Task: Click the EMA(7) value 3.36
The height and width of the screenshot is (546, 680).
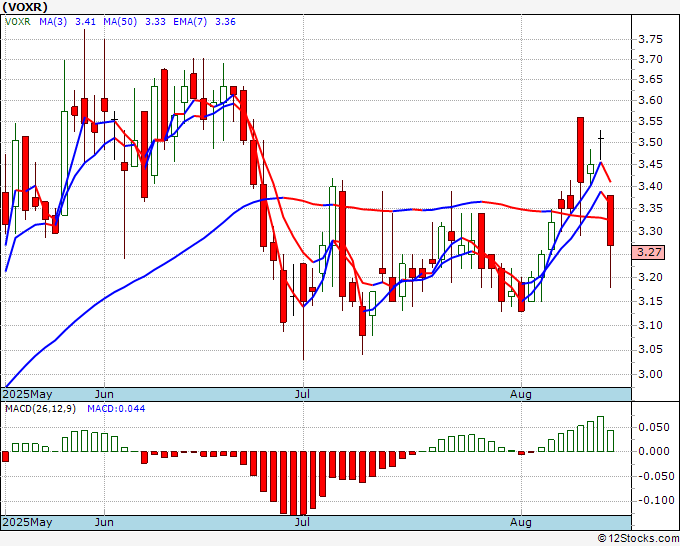Action: pyautogui.click(x=226, y=22)
